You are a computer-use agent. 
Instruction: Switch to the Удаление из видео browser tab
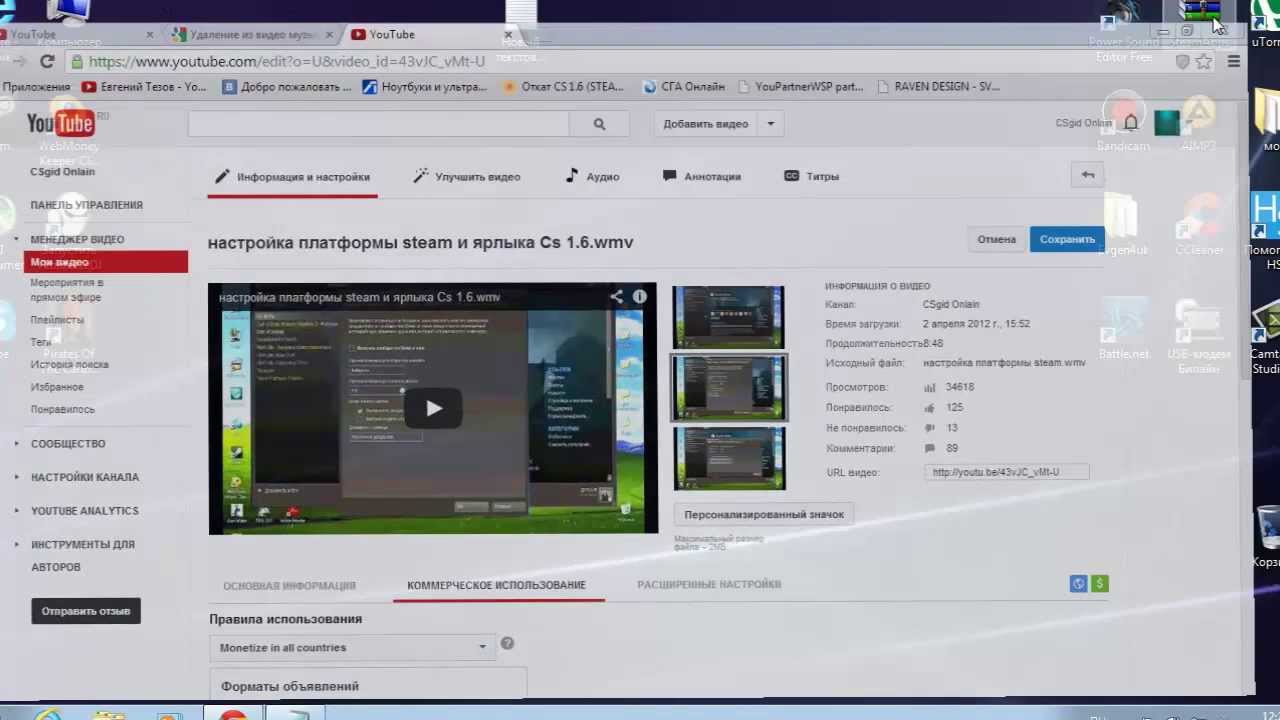254,34
